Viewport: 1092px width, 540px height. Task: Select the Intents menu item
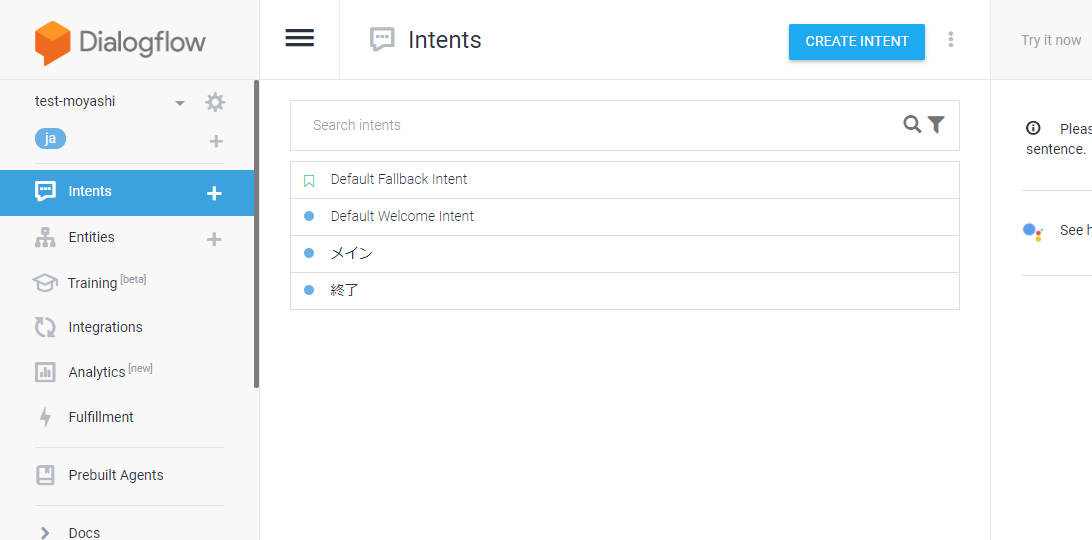tap(127, 192)
